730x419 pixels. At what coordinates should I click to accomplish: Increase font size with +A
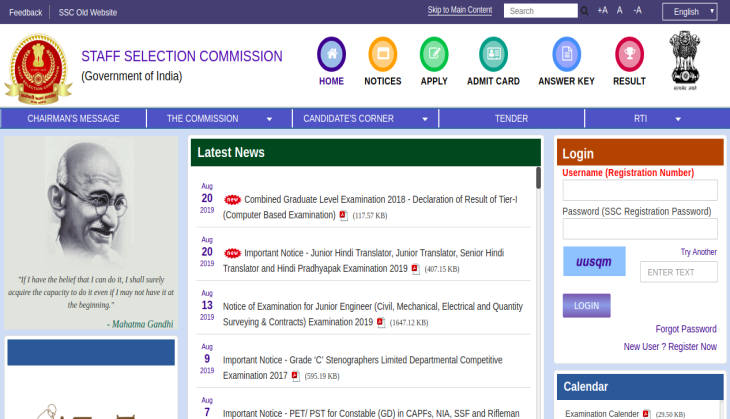(x=602, y=10)
